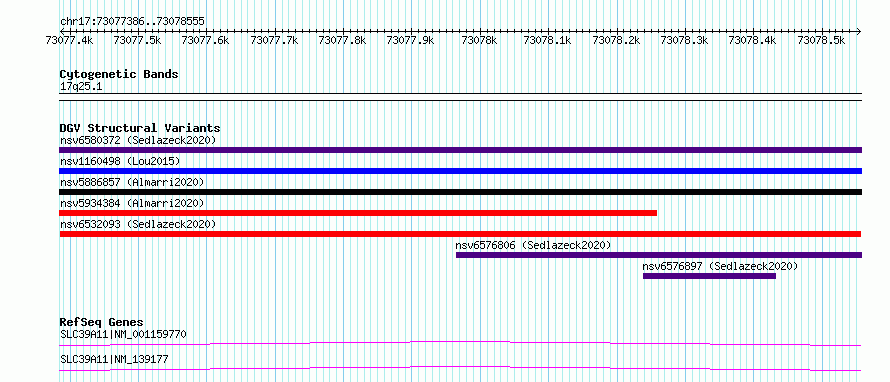This screenshot has height=382, width=890.
Task: Open the SLC39A11|NM_139177 gene label
Action: 114,359
